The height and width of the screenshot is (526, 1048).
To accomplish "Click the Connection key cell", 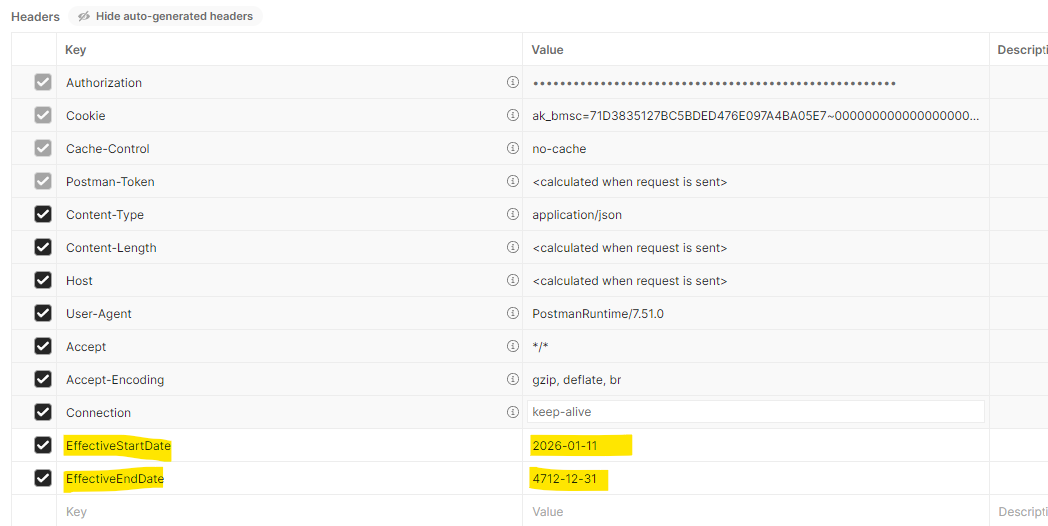I will click(x=289, y=412).
